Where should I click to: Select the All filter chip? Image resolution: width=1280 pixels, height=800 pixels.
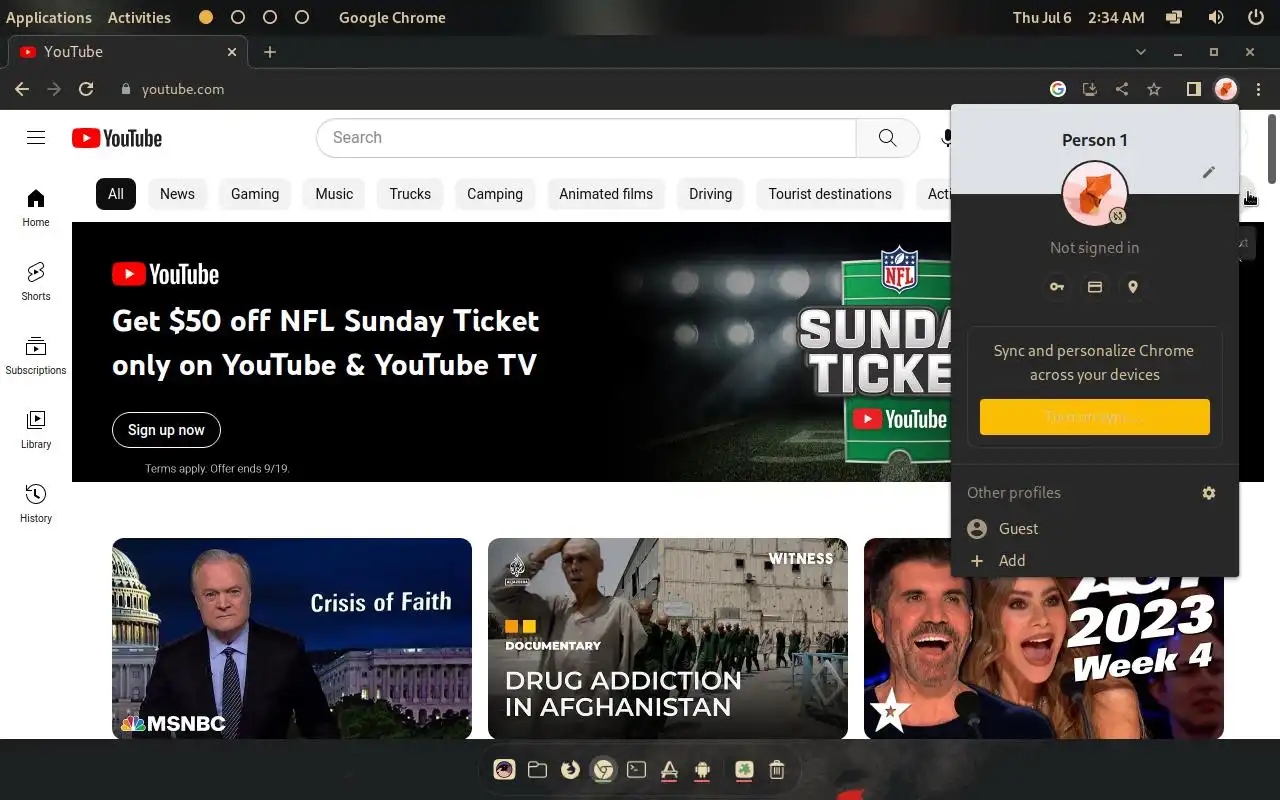coord(116,194)
